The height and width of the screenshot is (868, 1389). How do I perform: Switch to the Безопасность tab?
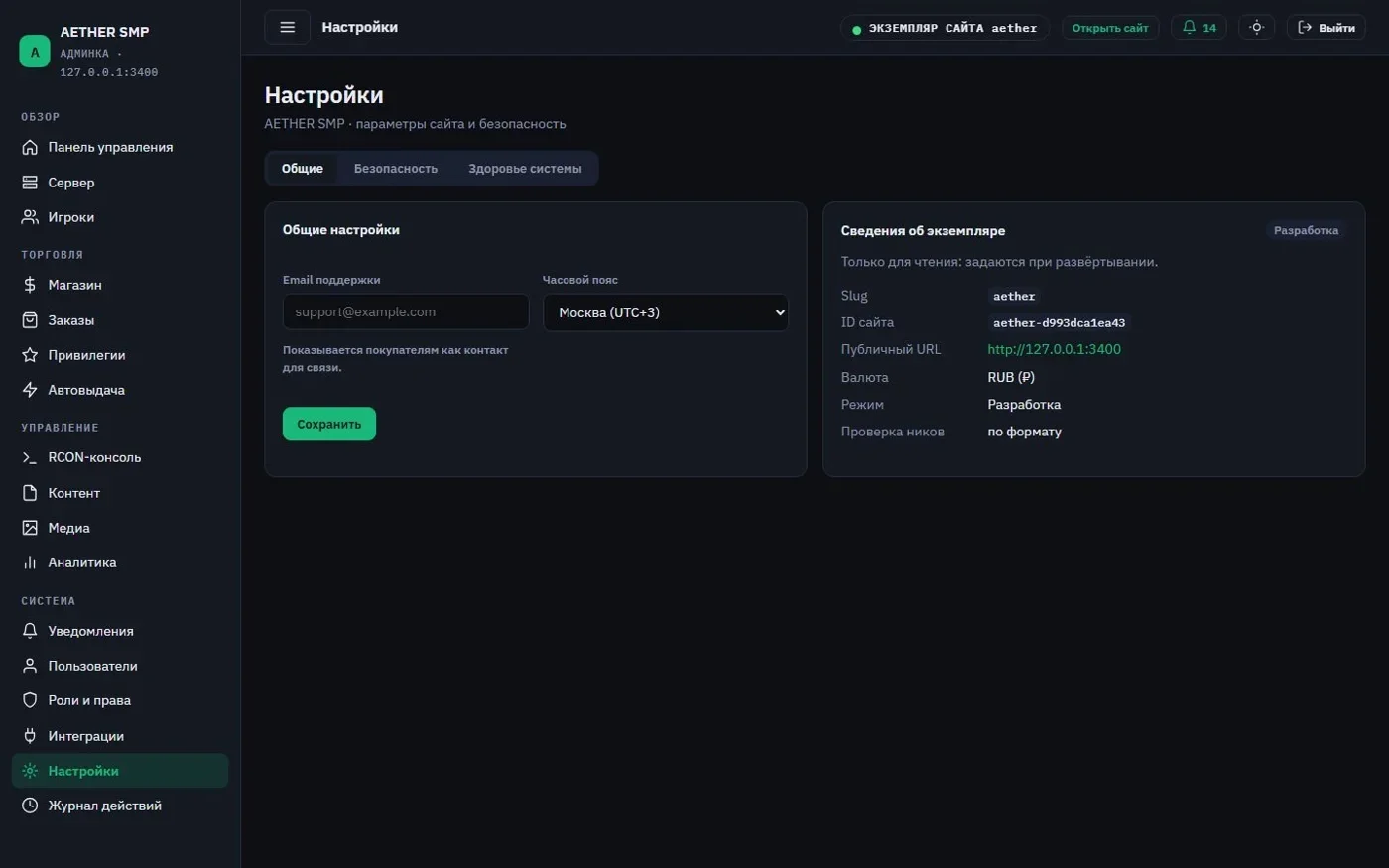pos(396,169)
